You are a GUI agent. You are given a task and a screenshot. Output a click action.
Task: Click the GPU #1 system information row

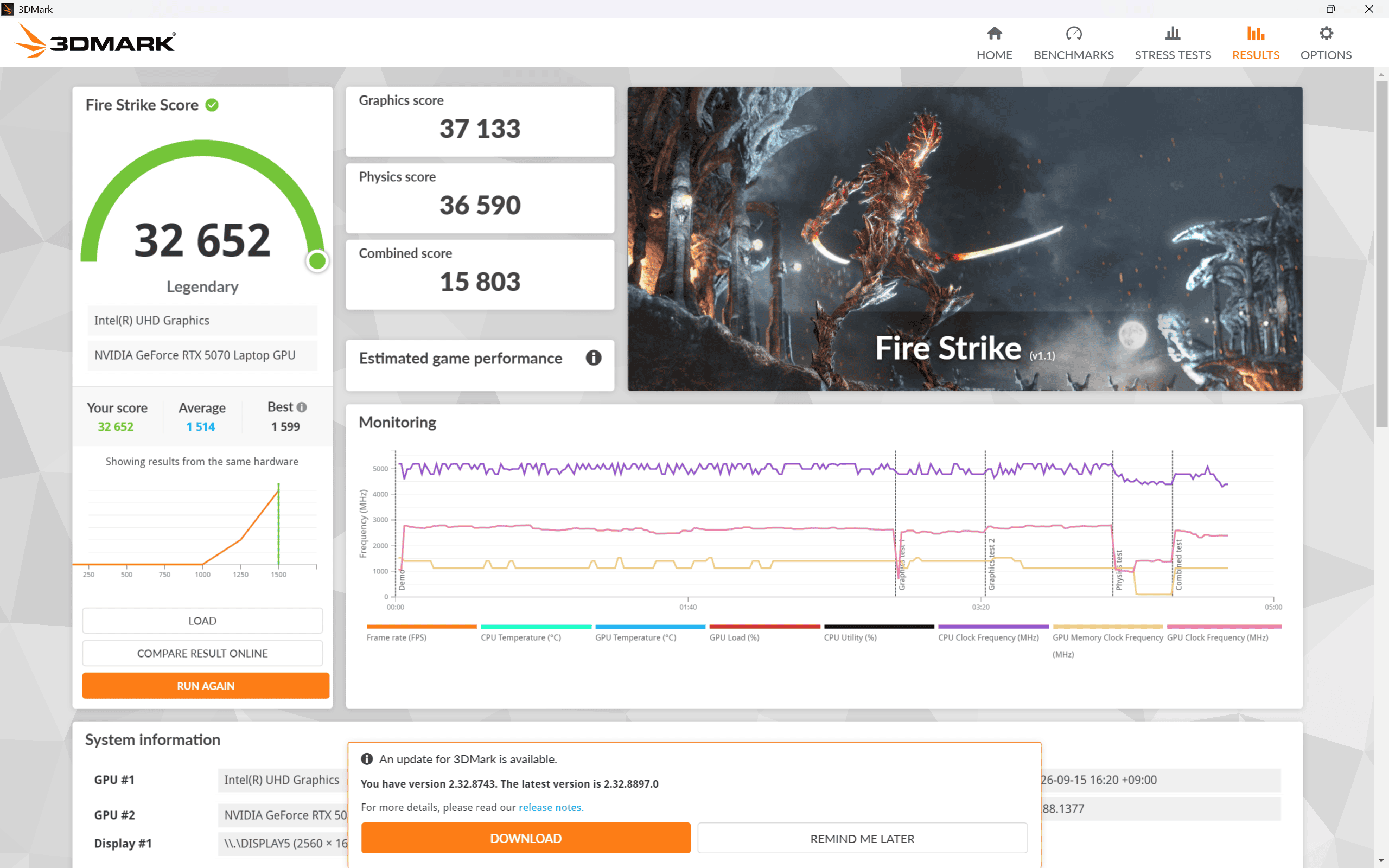point(221,780)
